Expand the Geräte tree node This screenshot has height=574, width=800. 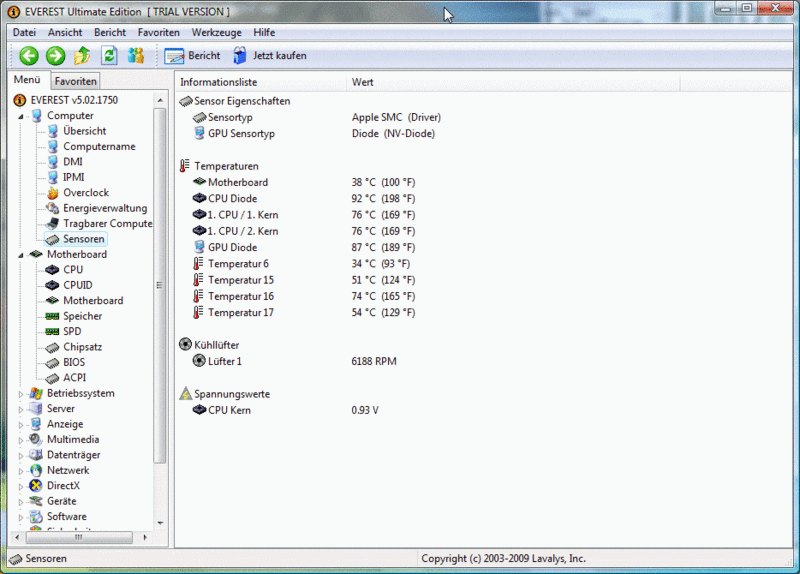(x=21, y=502)
